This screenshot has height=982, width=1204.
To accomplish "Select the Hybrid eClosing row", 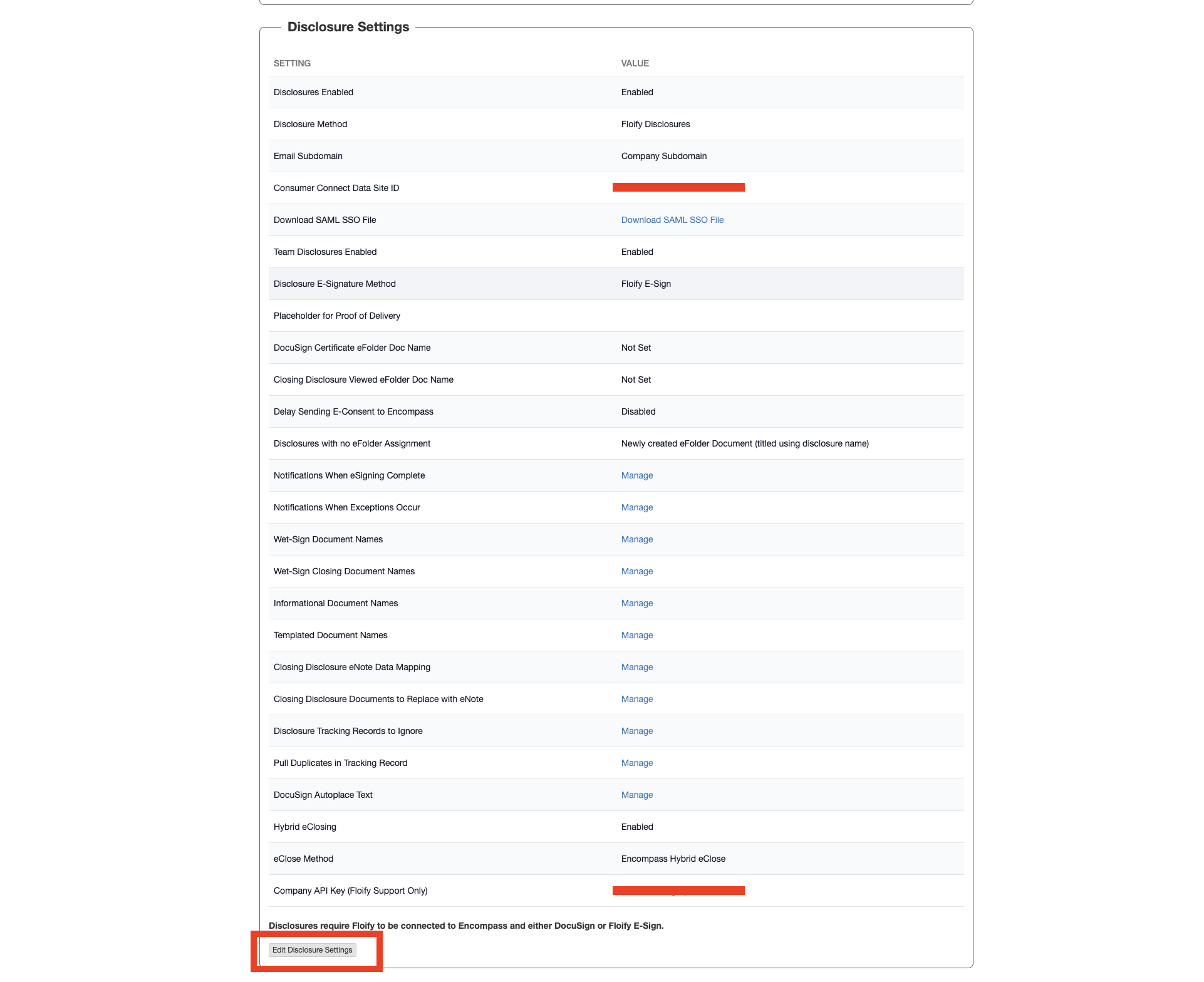I will [x=305, y=827].
